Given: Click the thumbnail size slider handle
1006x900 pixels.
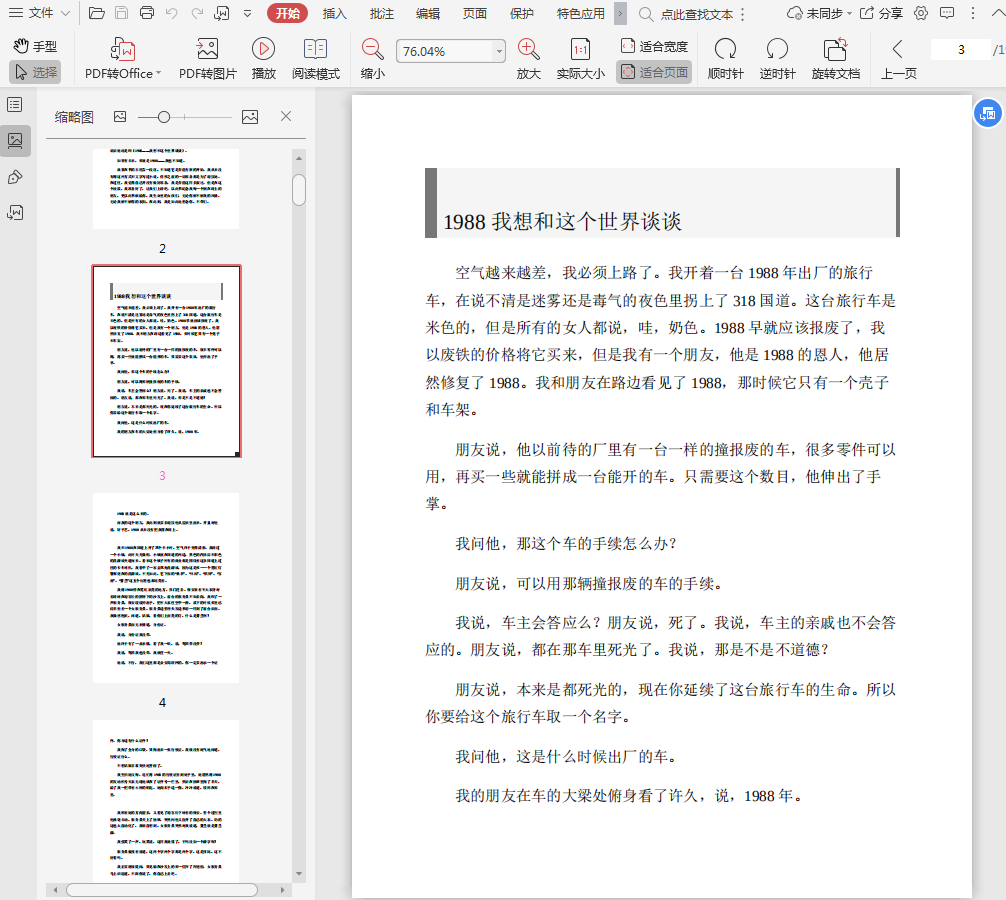Looking at the screenshot, I should point(164,117).
